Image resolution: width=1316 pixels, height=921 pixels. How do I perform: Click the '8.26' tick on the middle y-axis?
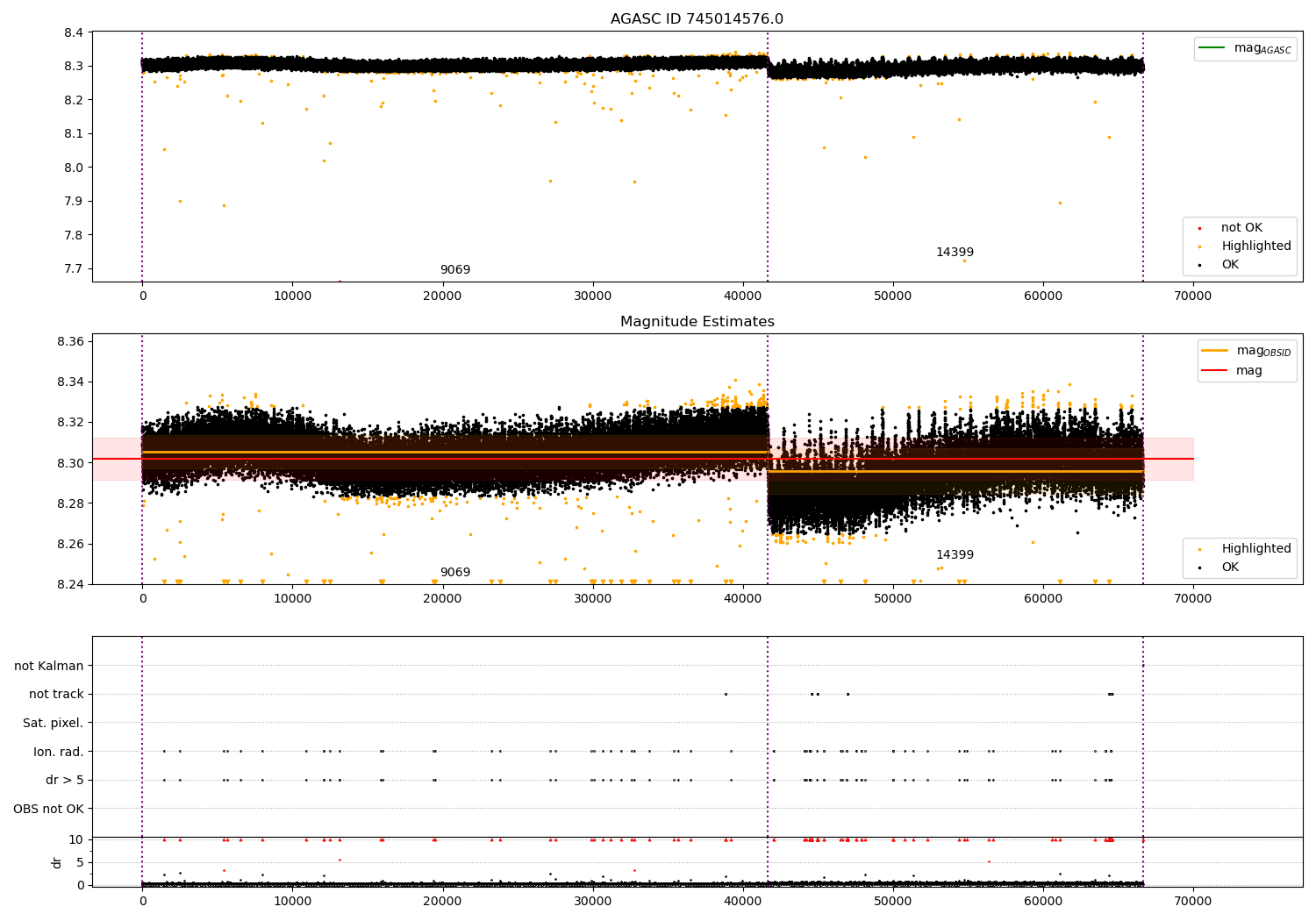tap(70, 544)
